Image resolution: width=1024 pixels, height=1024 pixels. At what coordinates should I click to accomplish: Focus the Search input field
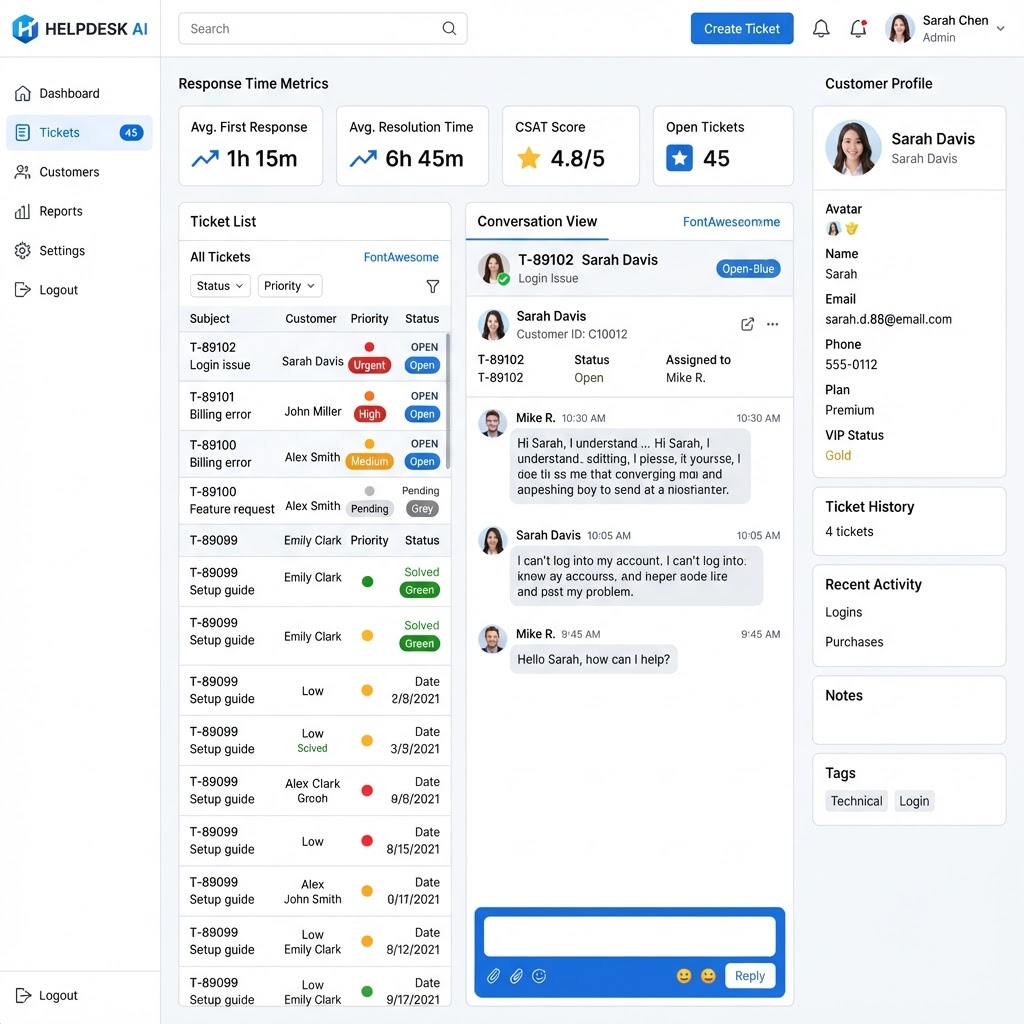[x=323, y=29]
